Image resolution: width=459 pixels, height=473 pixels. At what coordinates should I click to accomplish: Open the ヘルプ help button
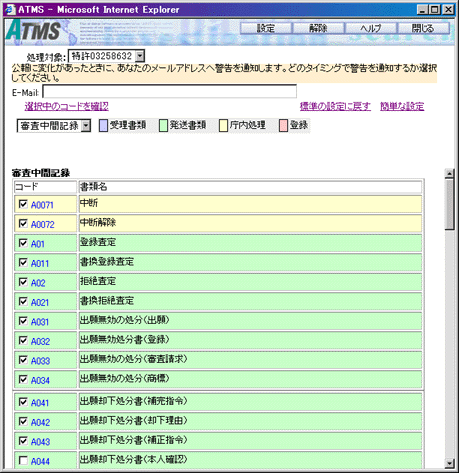pyautogui.click(x=371, y=28)
